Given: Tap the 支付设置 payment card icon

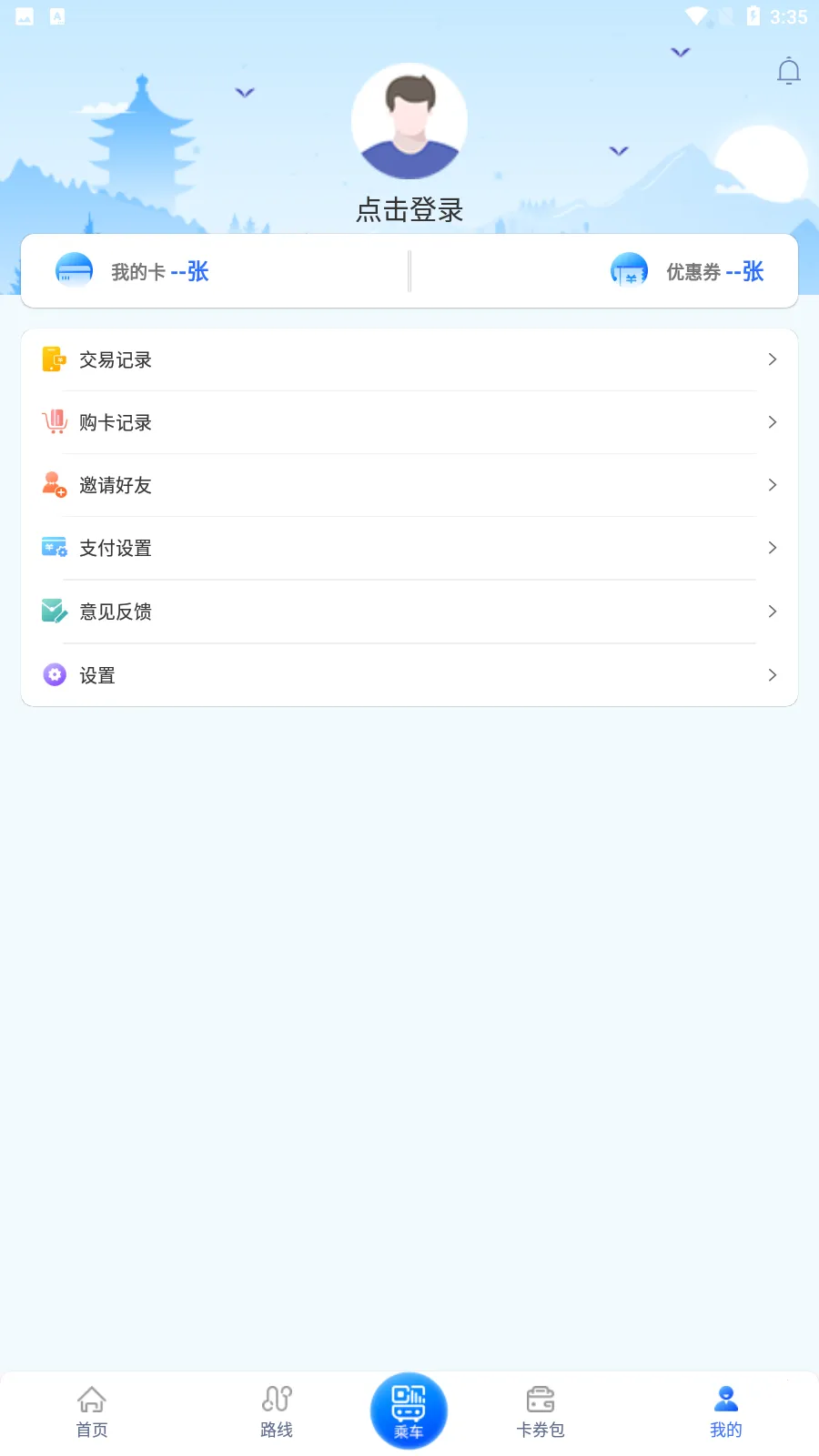Looking at the screenshot, I should 55,548.
